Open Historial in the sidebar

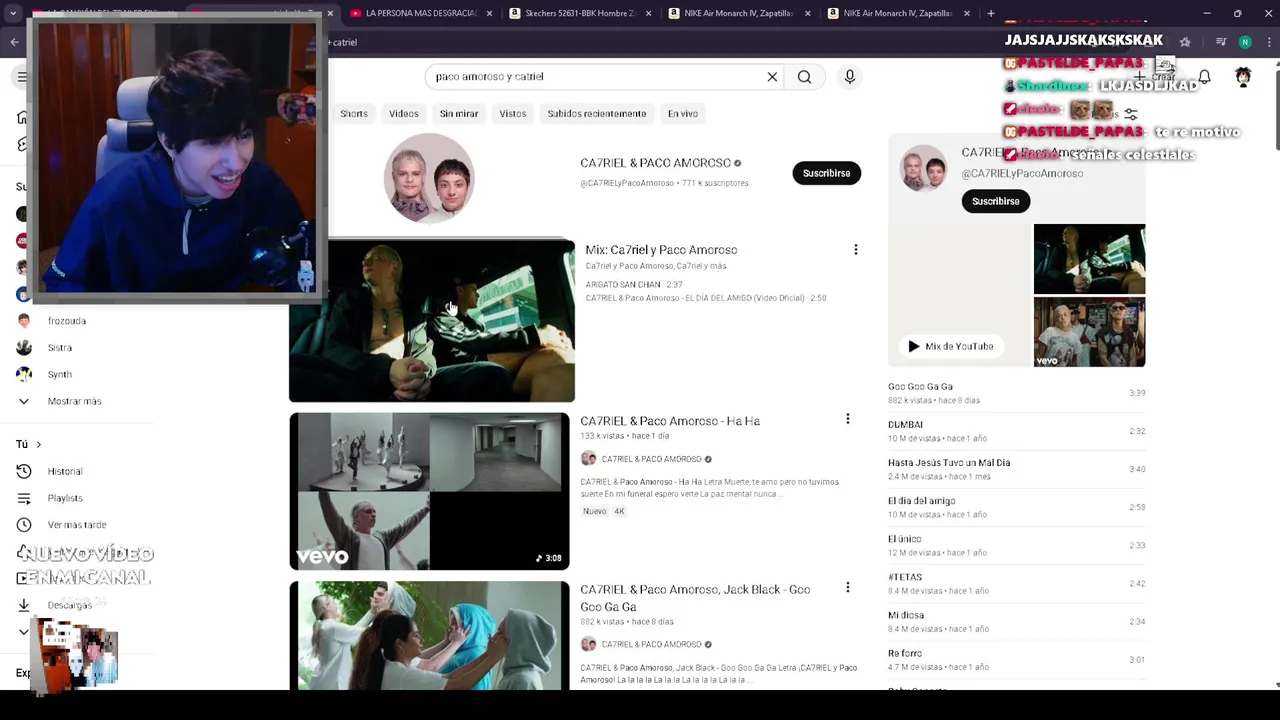(x=65, y=471)
